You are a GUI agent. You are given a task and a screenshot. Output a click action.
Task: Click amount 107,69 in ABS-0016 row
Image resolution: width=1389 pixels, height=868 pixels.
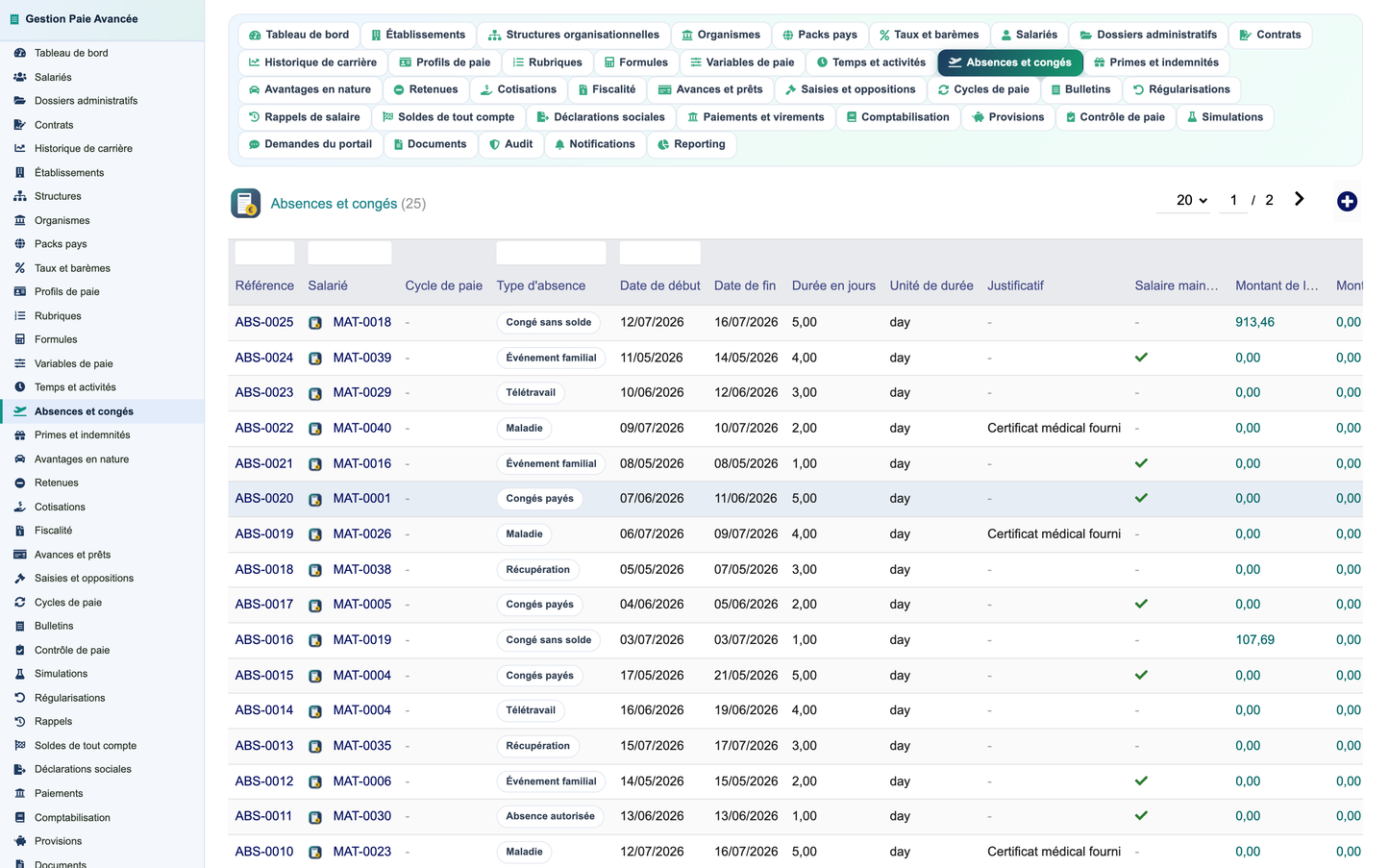point(1254,640)
